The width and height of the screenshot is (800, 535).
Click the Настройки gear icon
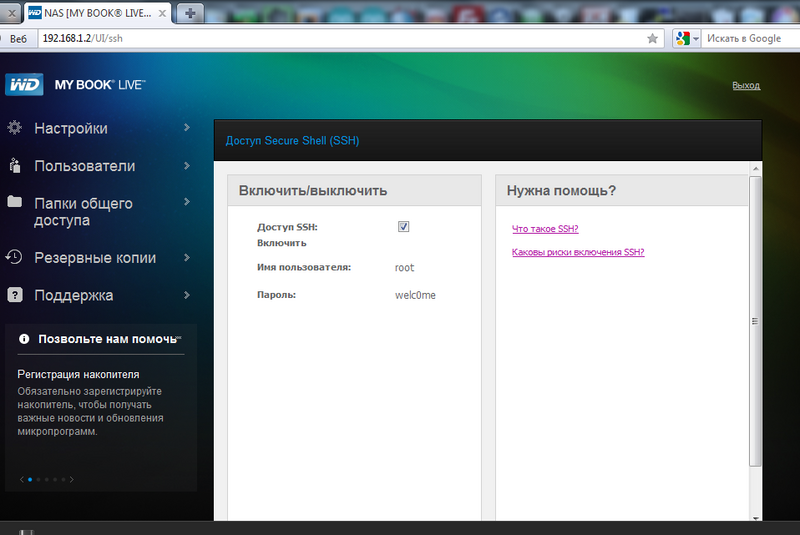point(15,128)
